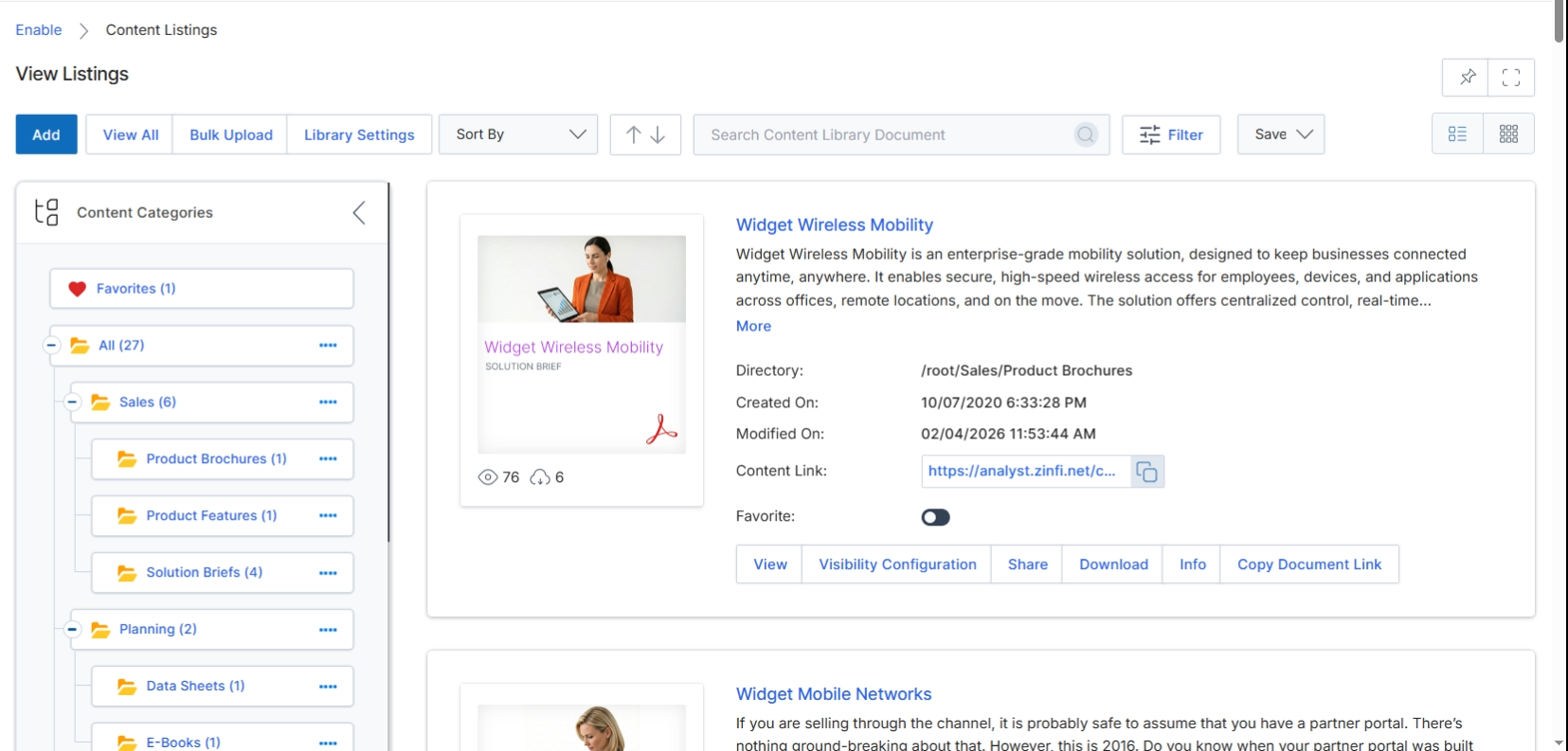The width and height of the screenshot is (1568, 751).
Task: Select the Planning (2) folder label
Action: (158, 630)
